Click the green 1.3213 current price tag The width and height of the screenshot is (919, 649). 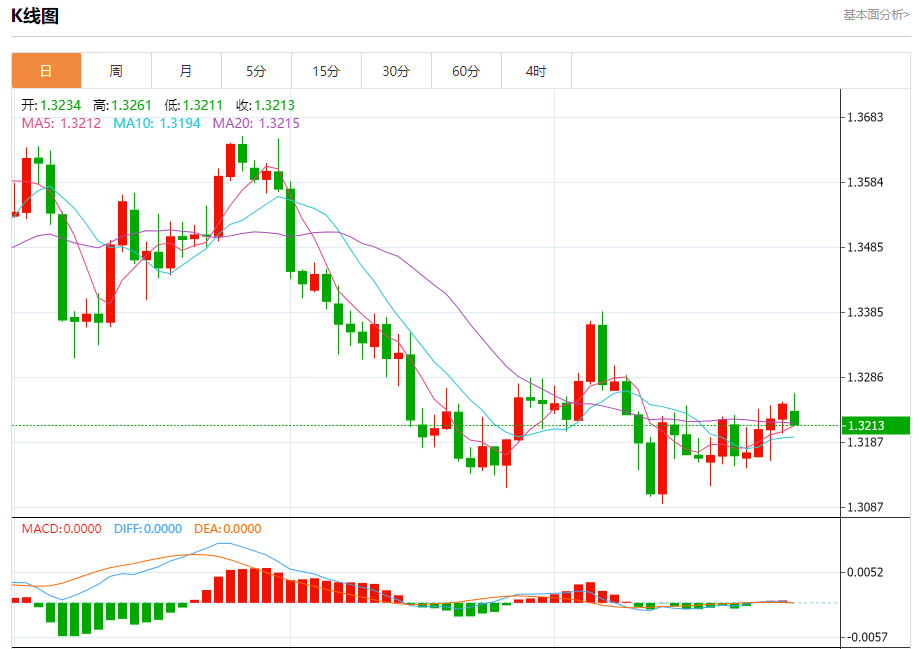(876, 426)
